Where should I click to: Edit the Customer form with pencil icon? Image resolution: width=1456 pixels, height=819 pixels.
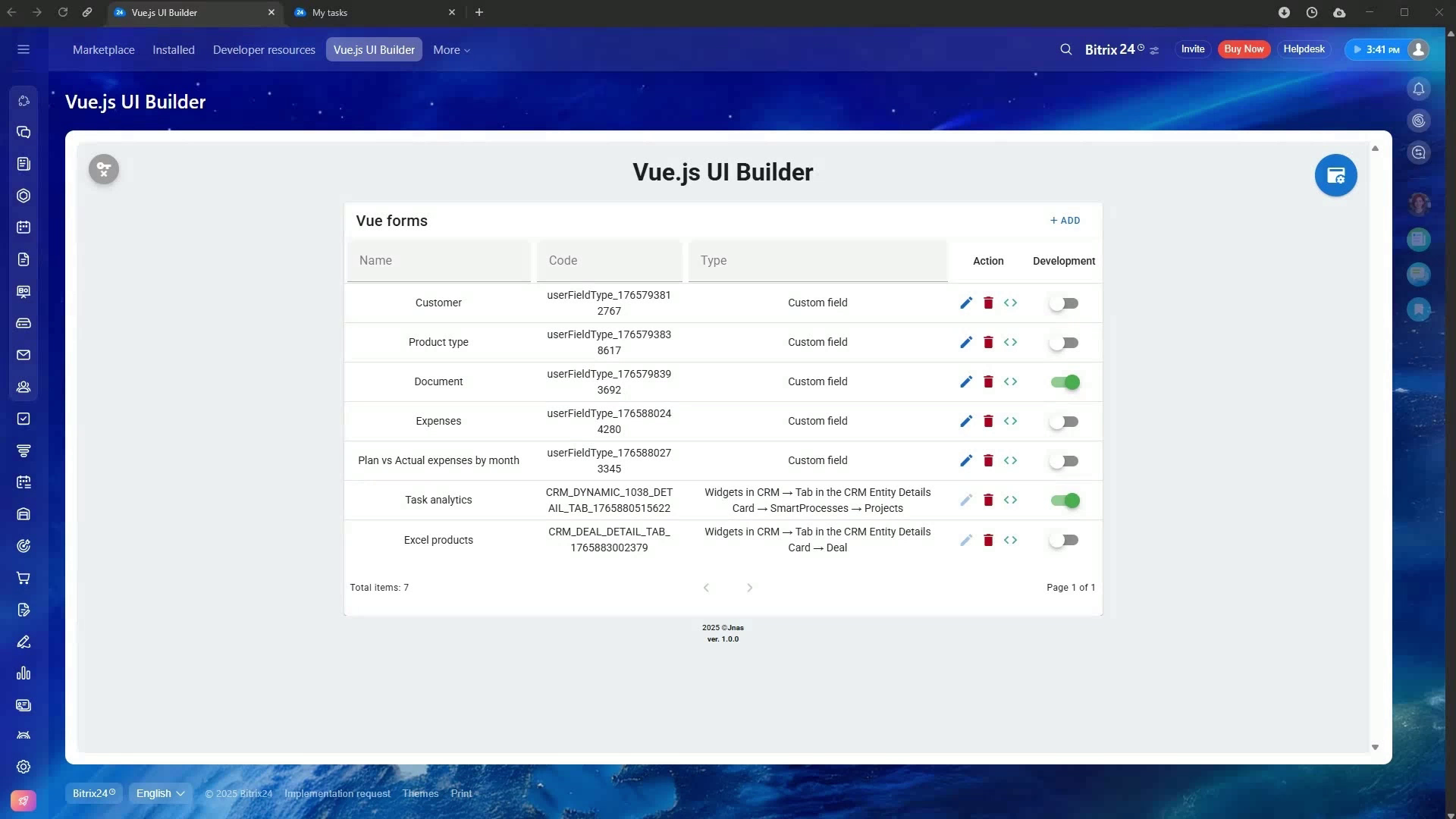pos(965,303)
